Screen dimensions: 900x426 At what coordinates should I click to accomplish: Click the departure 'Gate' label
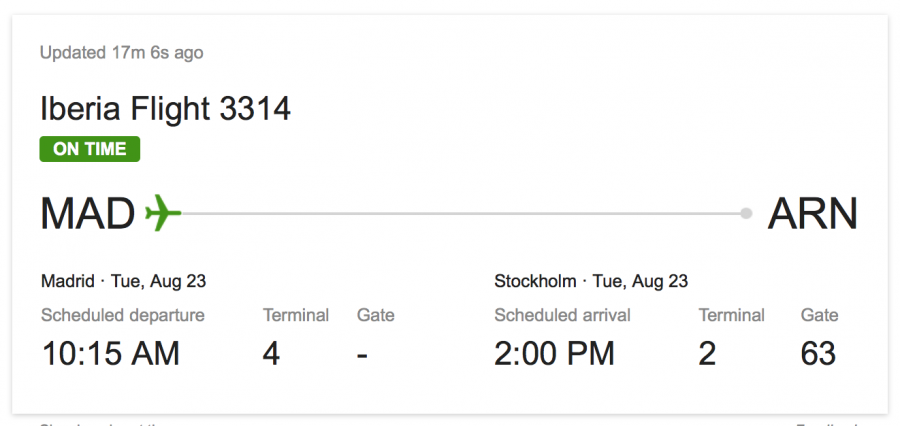tap(376, 315)
